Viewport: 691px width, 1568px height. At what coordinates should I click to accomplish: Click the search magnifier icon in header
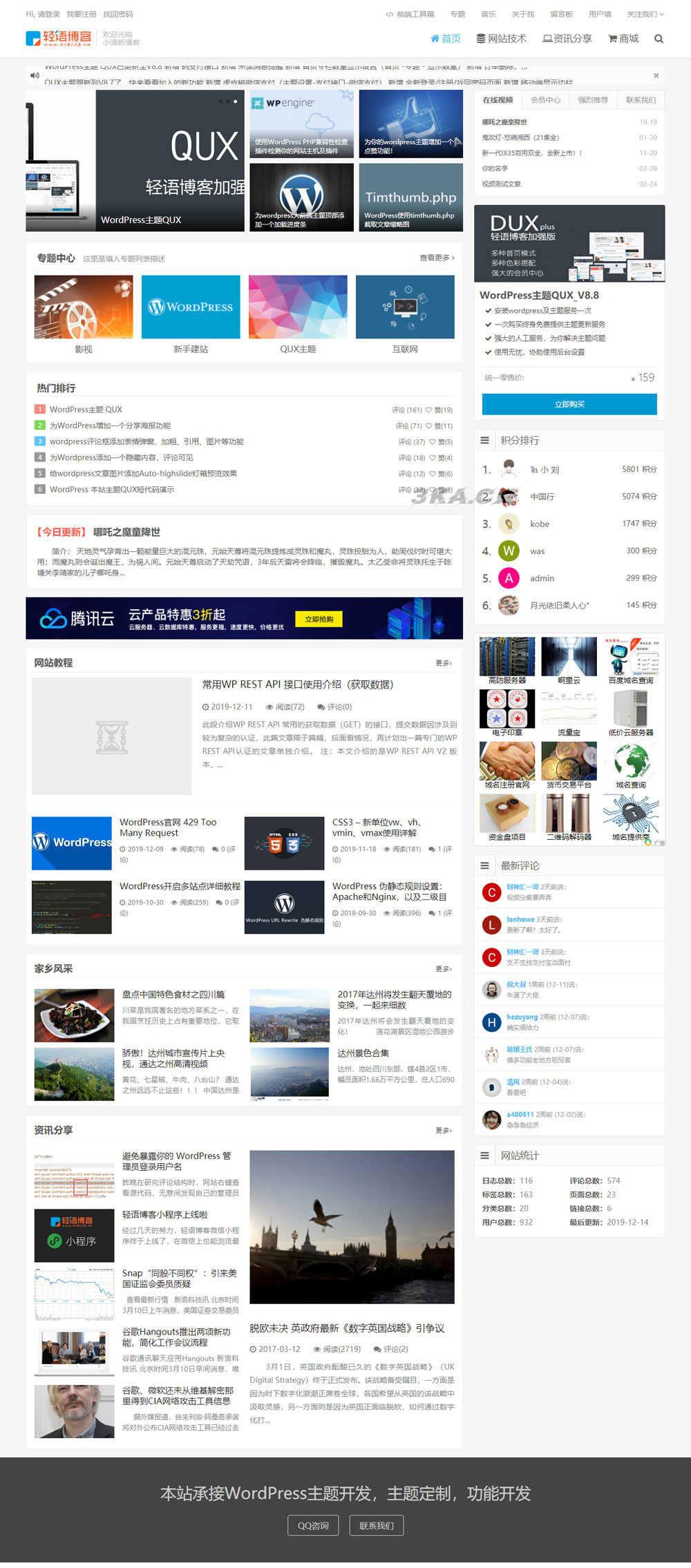coord(659,39)
